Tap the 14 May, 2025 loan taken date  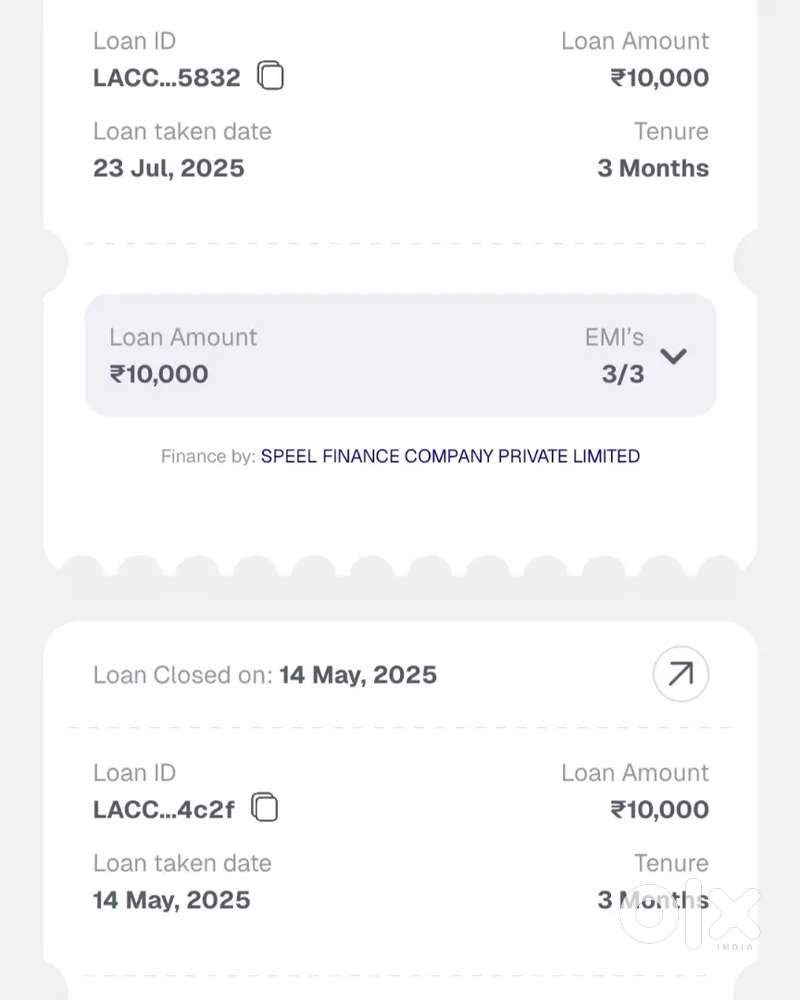(172, 900)
